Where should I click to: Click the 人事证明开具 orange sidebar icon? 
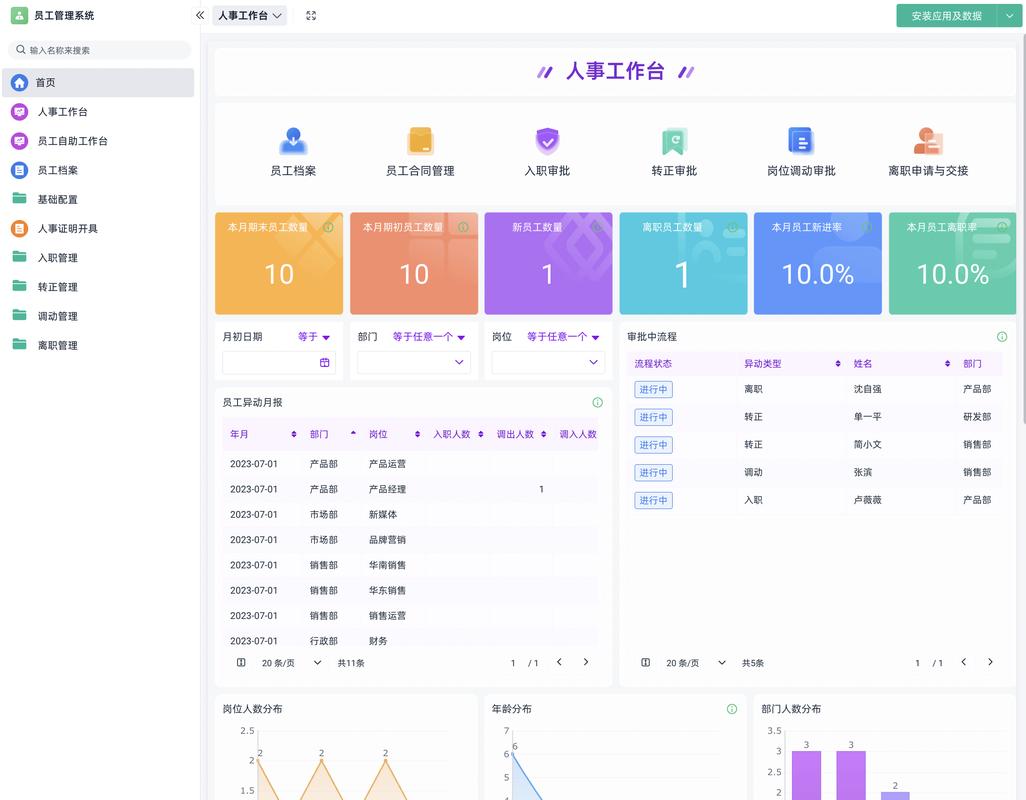(x=20, y=228)
